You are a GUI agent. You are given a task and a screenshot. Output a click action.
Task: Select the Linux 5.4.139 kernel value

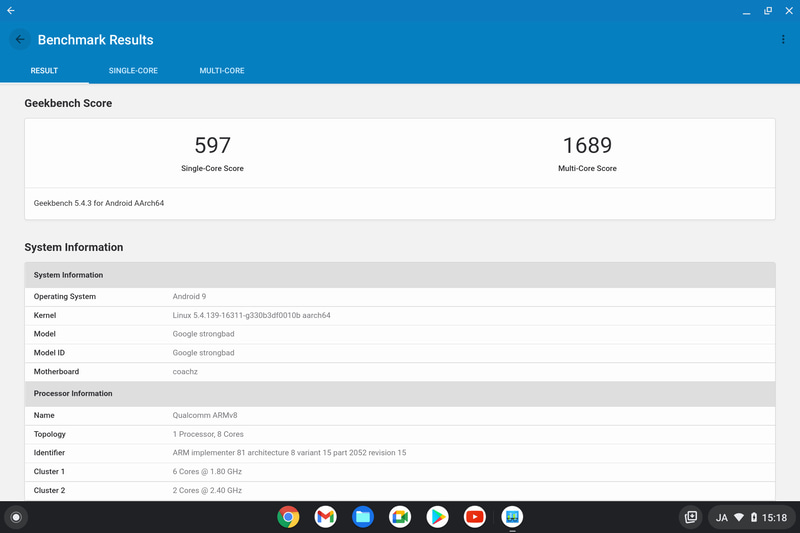[x=252, y=315]
